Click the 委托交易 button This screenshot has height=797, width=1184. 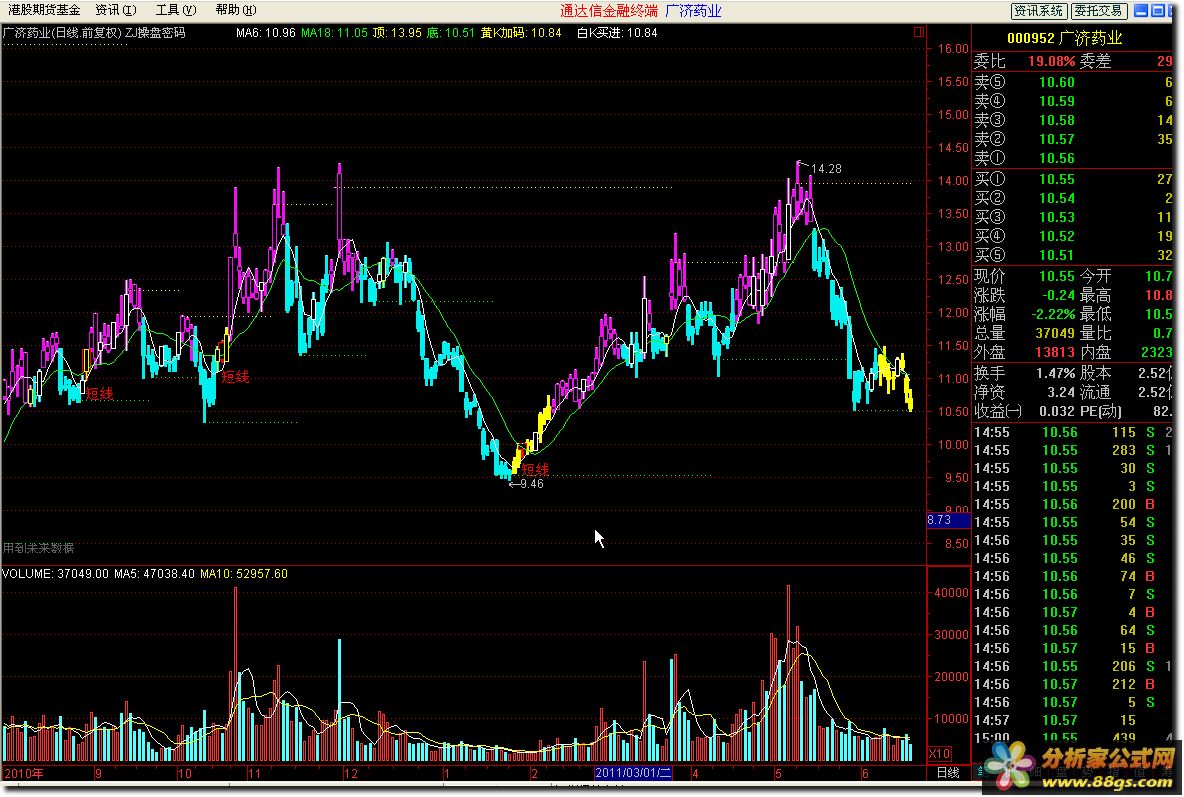pos(1099,11)
